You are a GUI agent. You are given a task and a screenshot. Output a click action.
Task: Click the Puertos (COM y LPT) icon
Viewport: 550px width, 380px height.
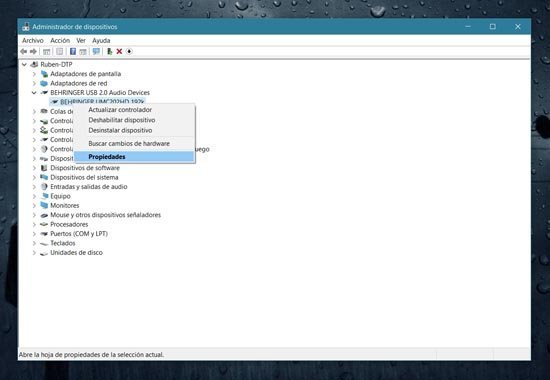click(44, 234)
